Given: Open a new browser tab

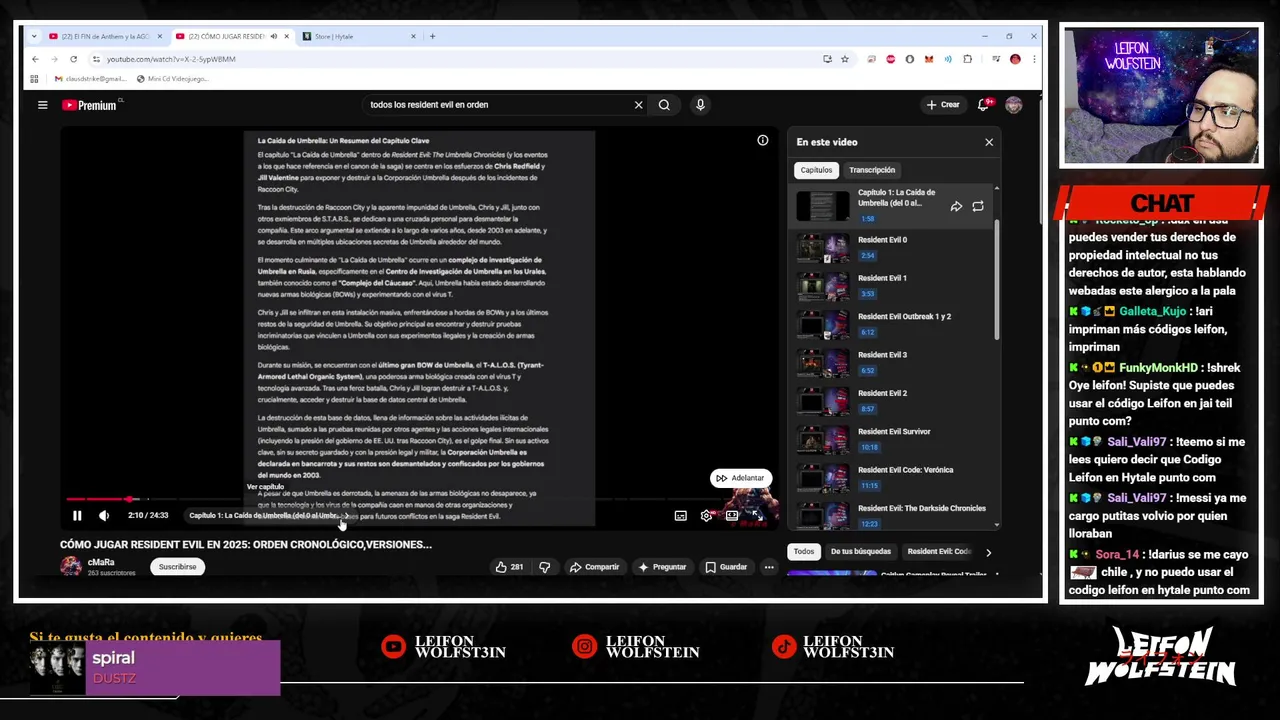Looking at the screenshot, I should [x=432, y=37].
